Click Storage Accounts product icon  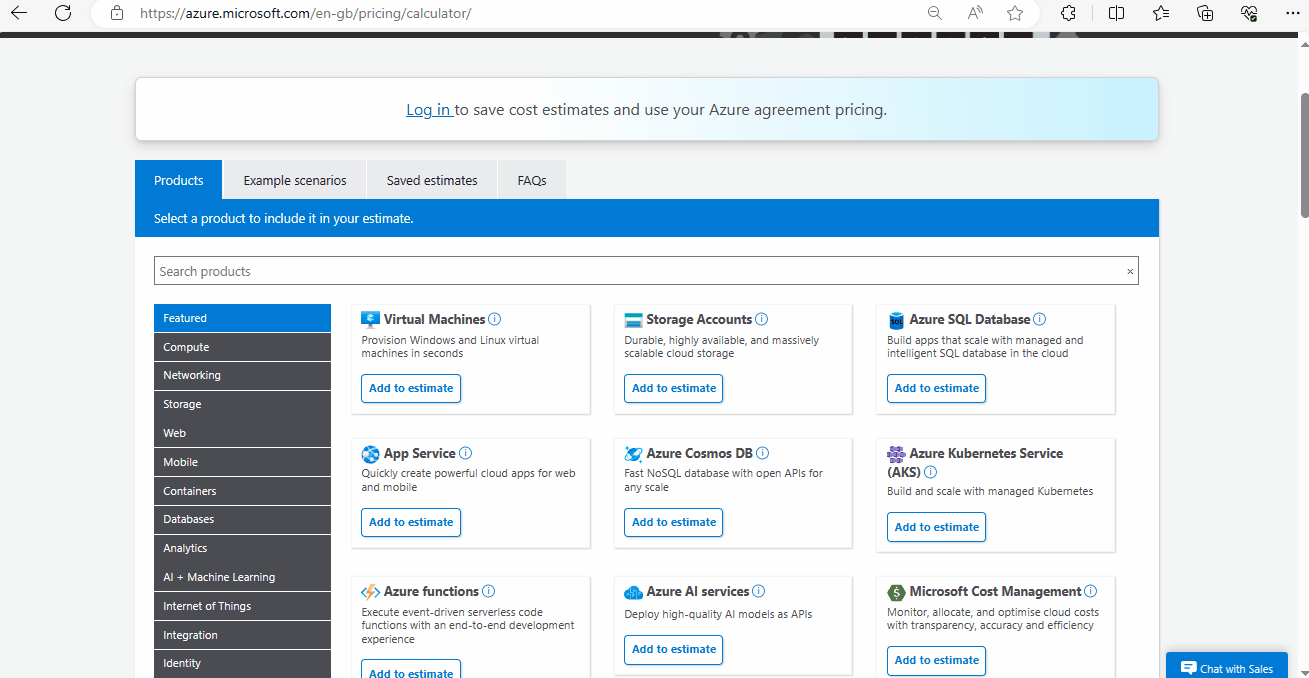pyautogui.click(x=633, y=320)
